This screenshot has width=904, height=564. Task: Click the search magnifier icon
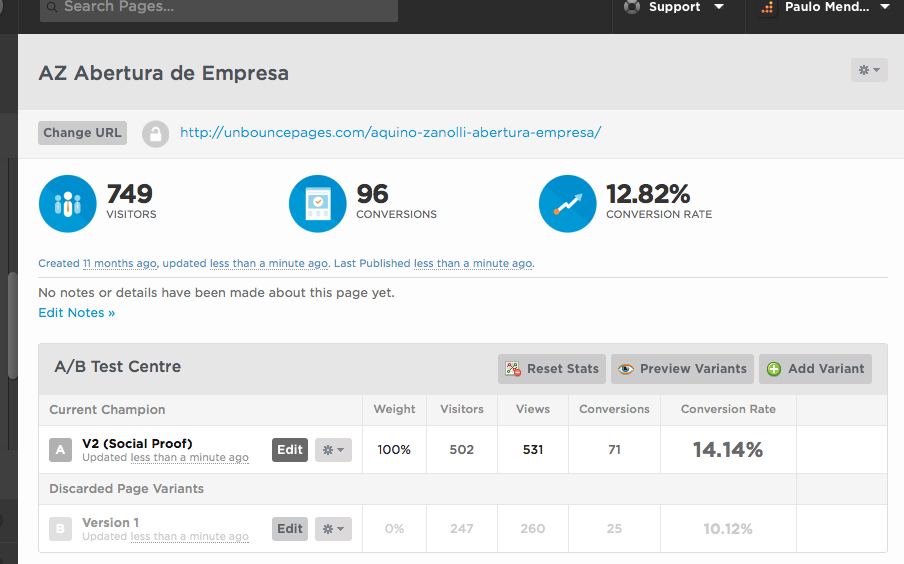(52, 7)
